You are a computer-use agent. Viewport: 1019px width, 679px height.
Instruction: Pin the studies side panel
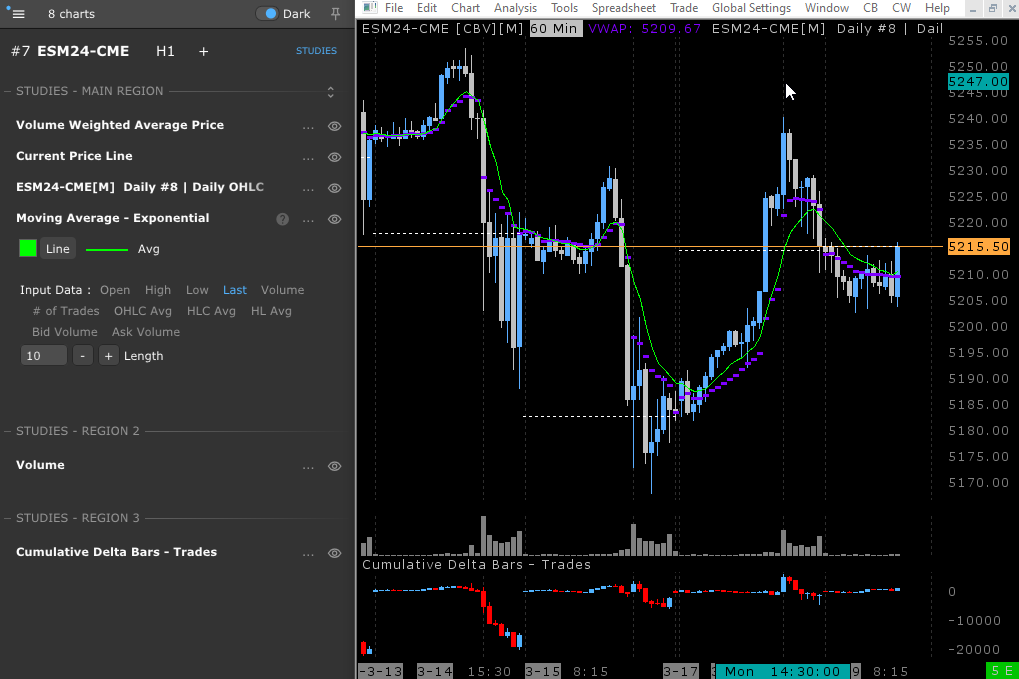(x=334, y=14)
